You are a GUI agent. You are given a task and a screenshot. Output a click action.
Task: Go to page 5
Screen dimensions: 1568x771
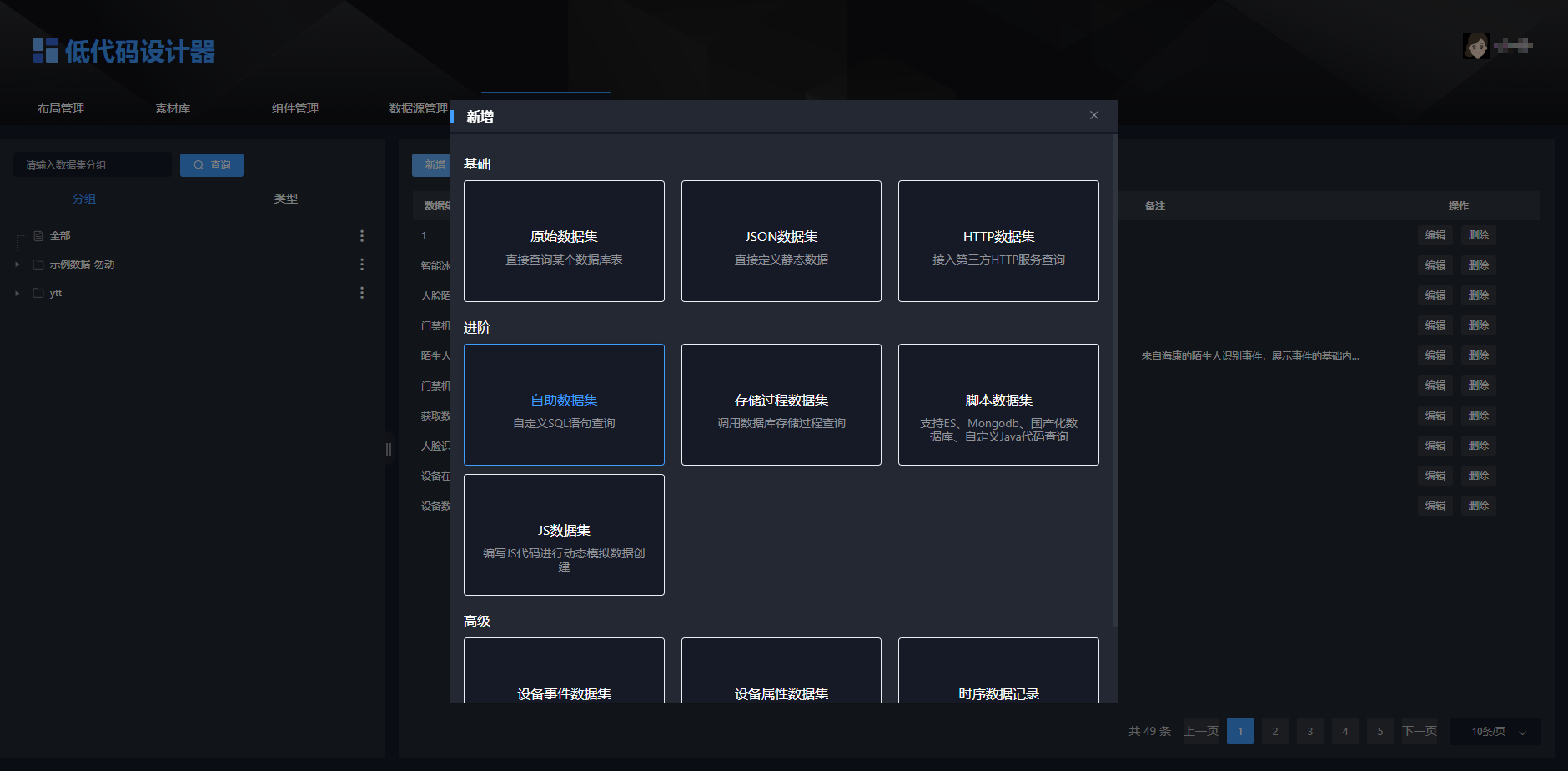click(x=1380, y=732)
